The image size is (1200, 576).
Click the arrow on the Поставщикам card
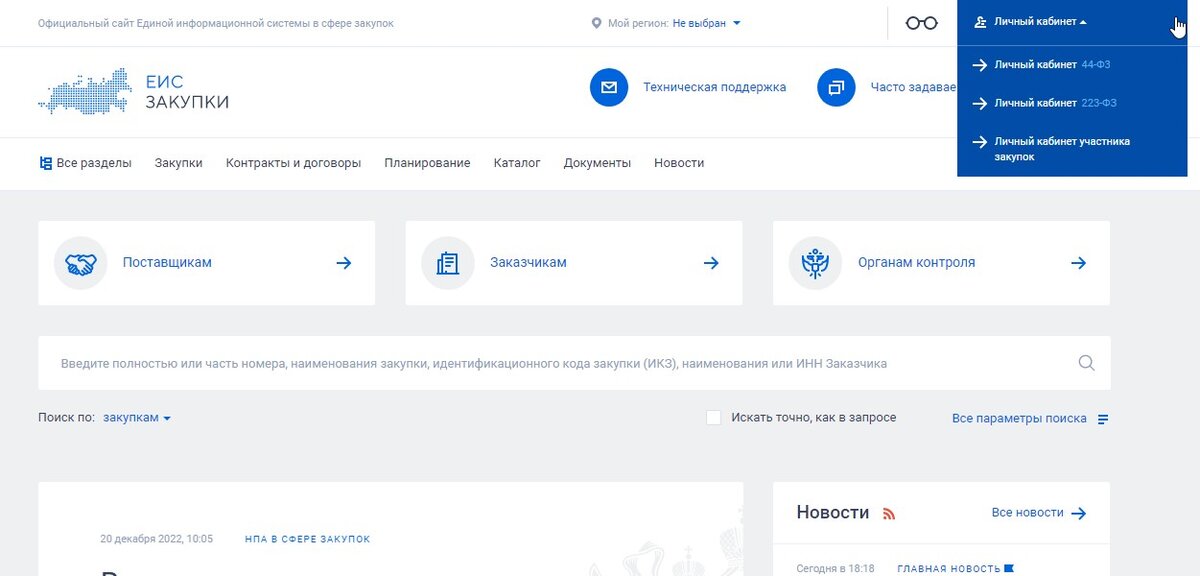[x=343, y=262]
